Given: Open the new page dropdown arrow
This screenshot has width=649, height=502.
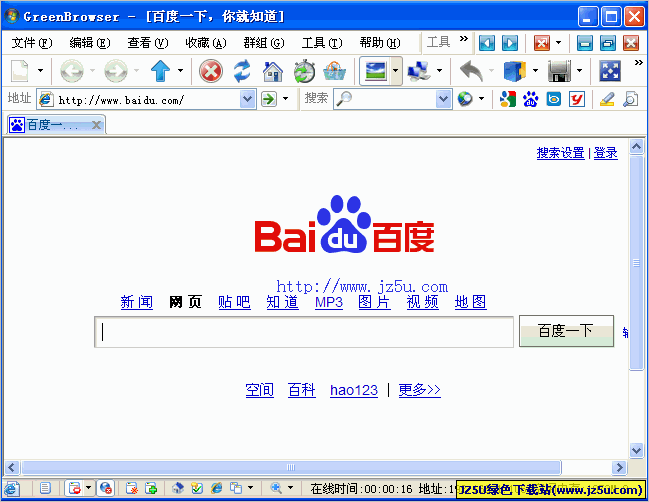Looking at the screenshot, I should tap(40, 71).
